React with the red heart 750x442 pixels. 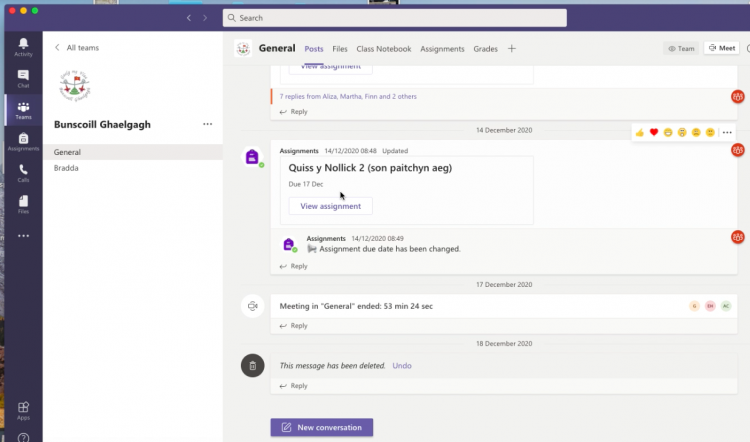coord(654,133)
